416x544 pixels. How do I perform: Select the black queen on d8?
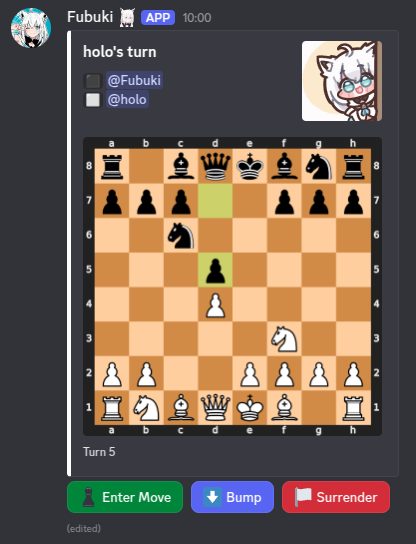click(215, 167)
